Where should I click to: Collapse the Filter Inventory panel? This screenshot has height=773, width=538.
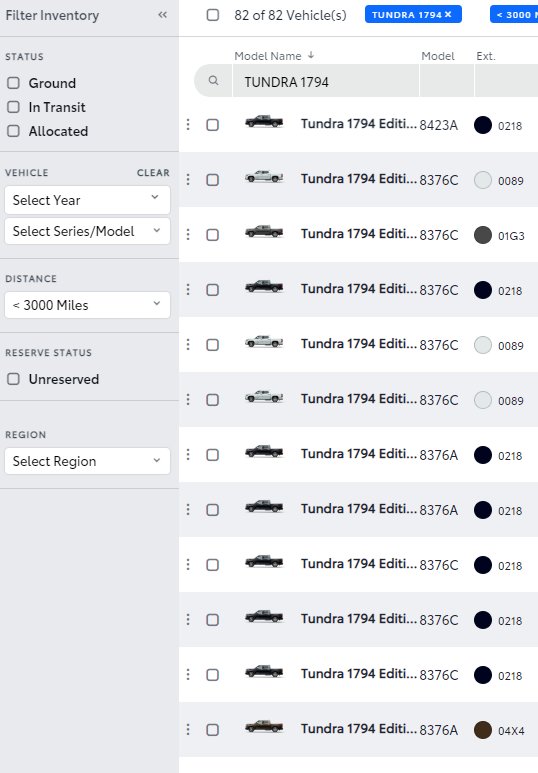coord(162,15)
